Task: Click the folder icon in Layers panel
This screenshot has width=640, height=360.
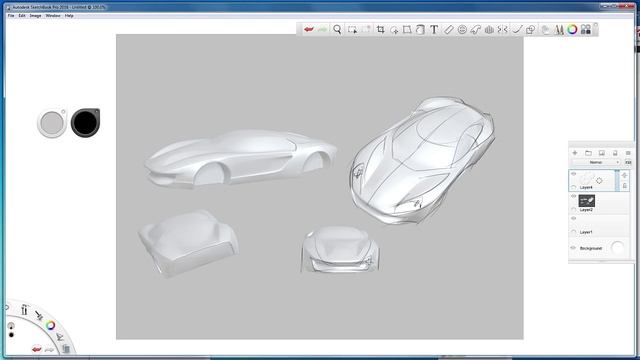Action: click(588, 153)
